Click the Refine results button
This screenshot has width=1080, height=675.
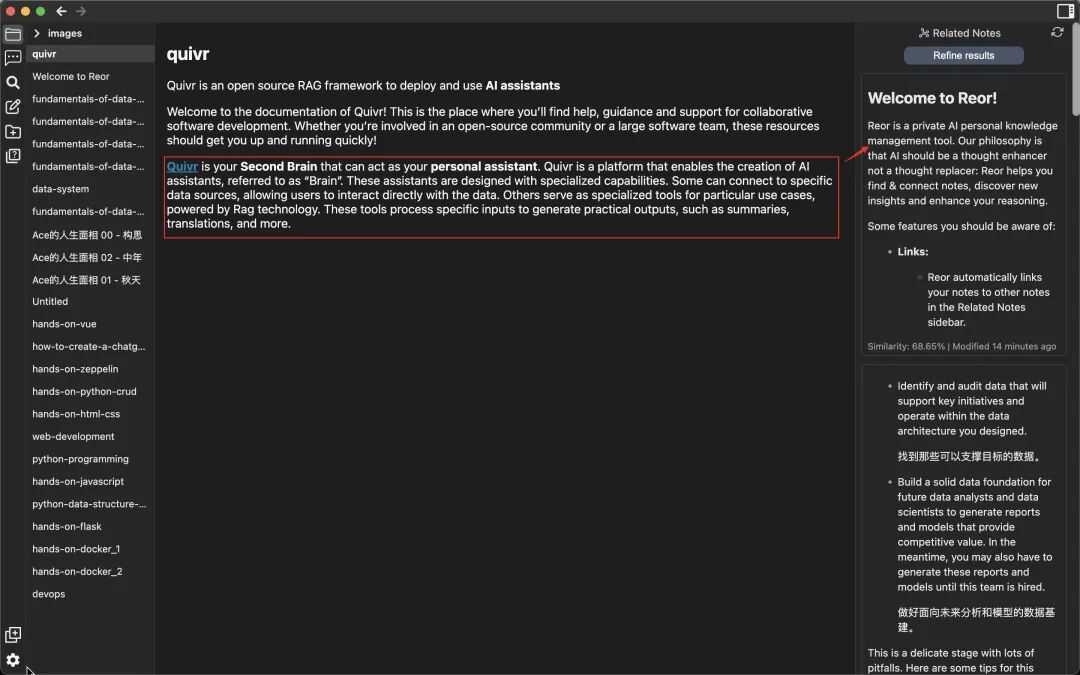tap(964, 55)
